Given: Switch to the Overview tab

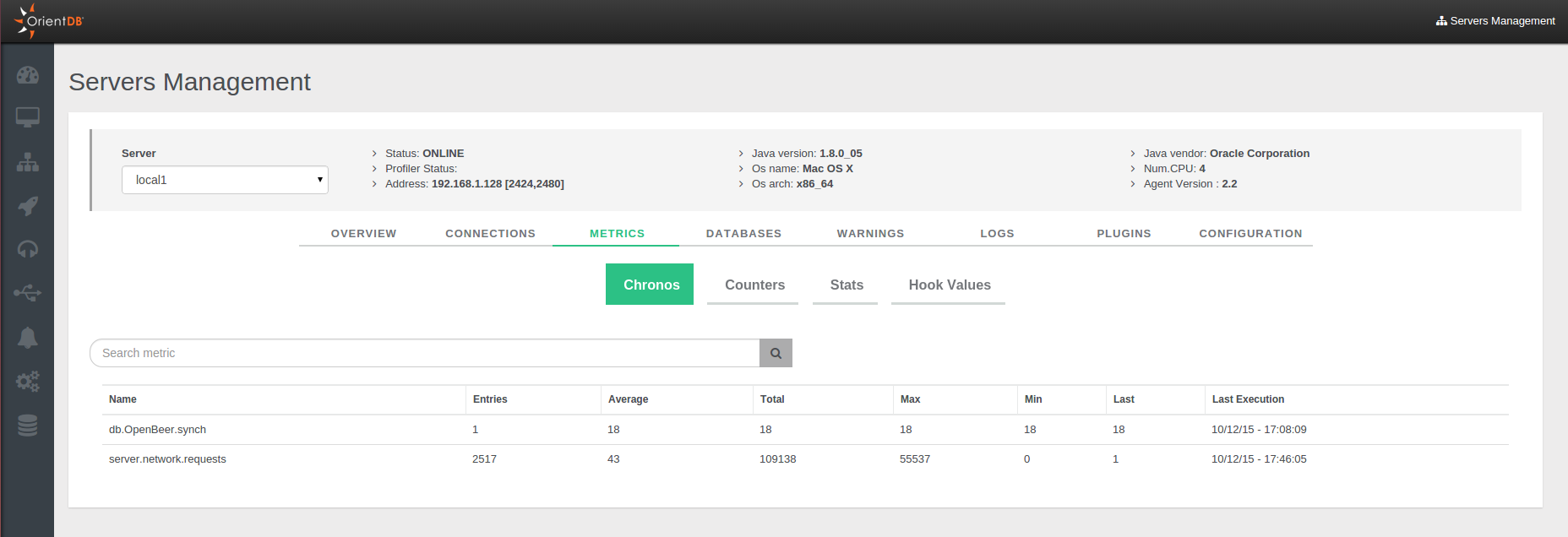Looking at the screenshot, I should coord(363,234).
